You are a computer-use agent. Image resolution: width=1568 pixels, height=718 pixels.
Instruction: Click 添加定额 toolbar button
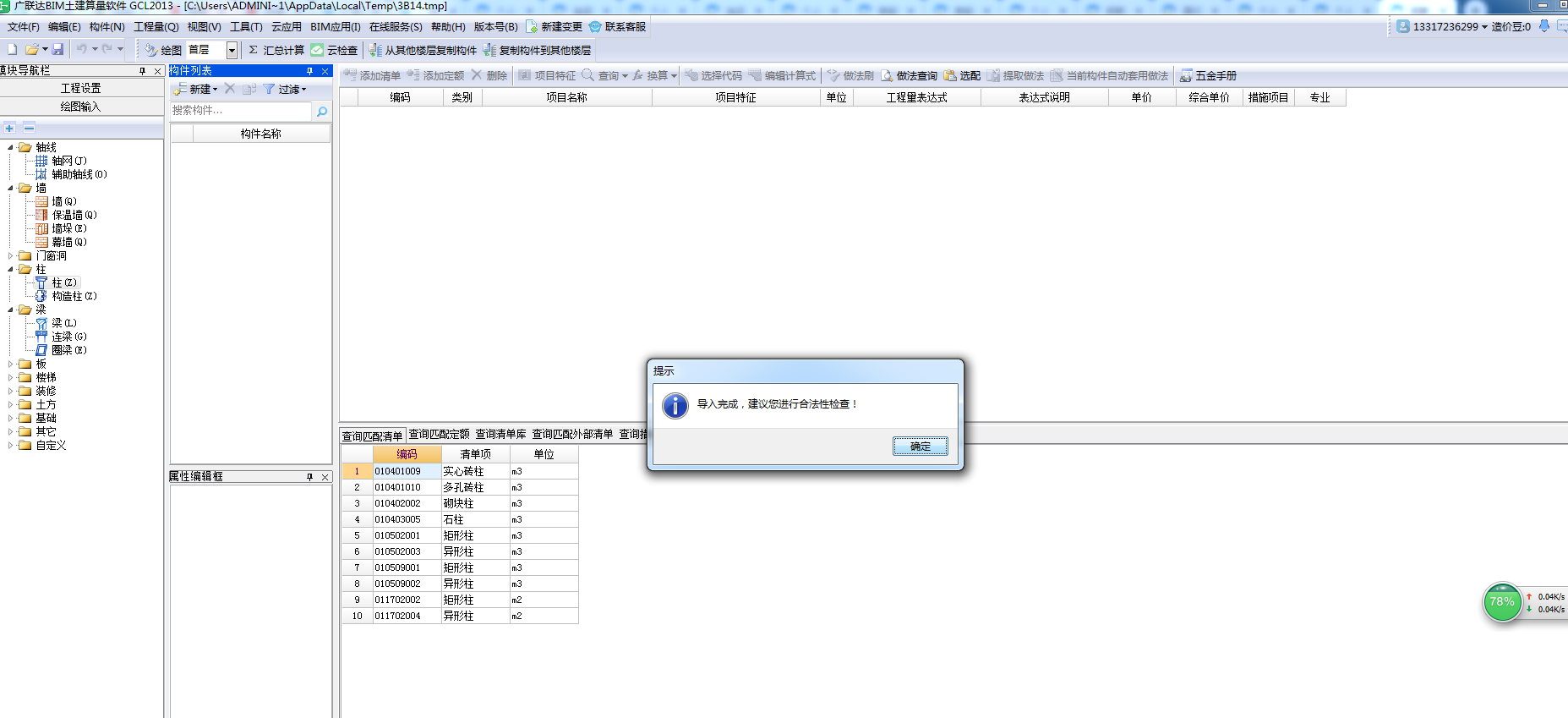435,75
